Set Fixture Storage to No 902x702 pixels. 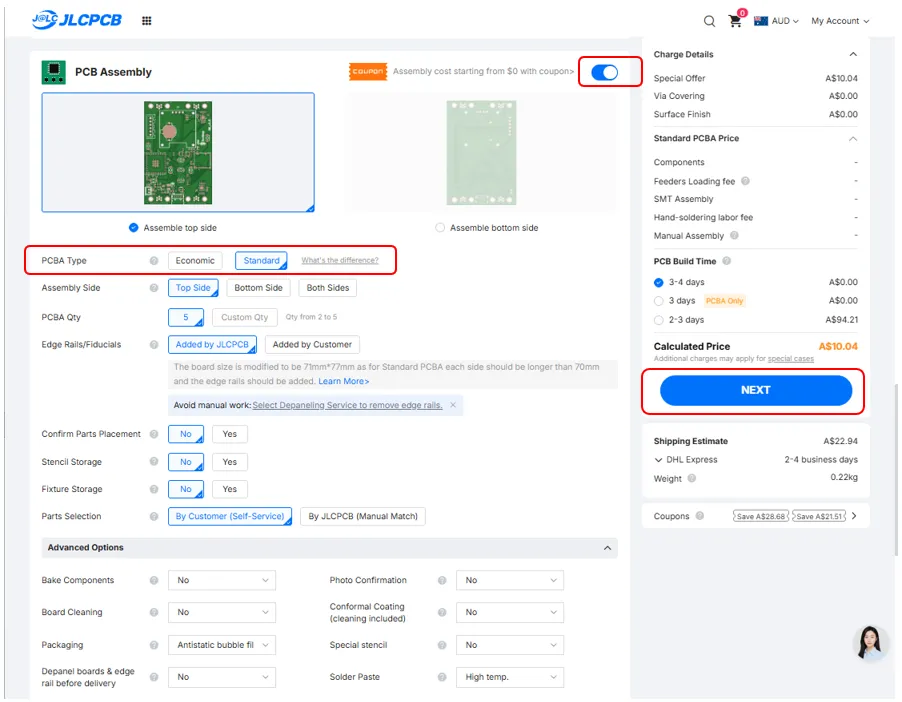coord(186,489)
